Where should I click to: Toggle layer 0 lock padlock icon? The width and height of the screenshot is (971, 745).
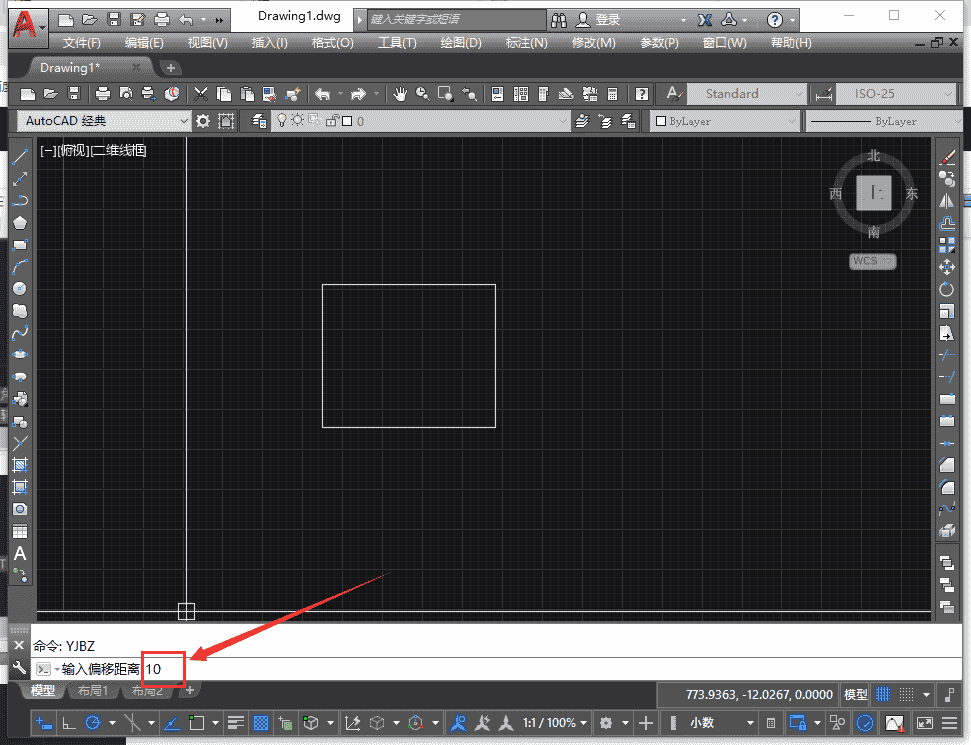coord(333,120)
